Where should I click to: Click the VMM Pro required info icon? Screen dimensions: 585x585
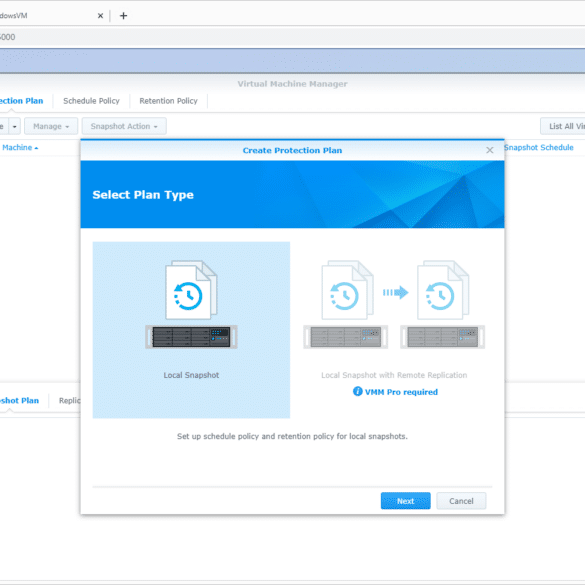coord(357,391)
